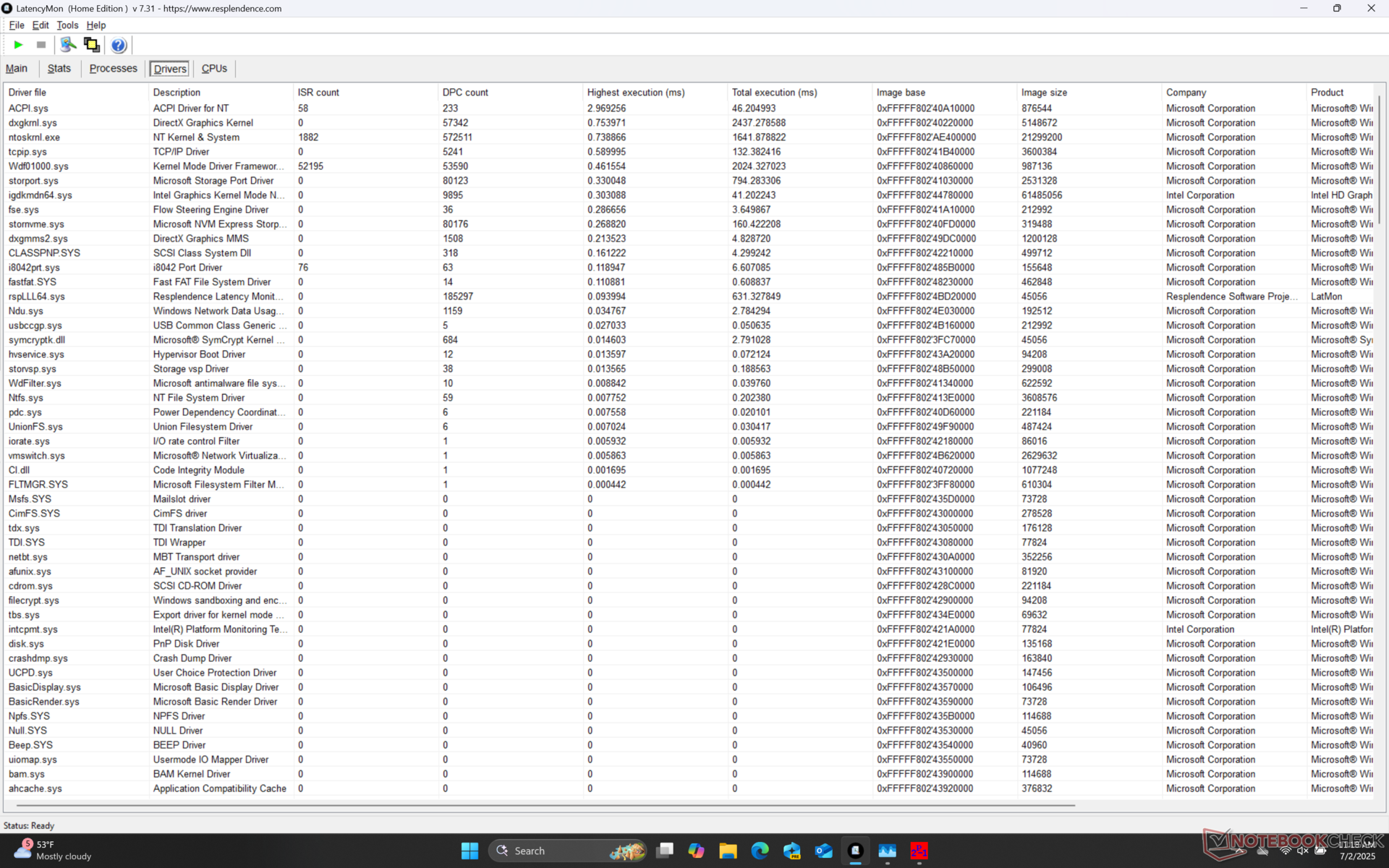Select the tcpip.sys driver row
This screenshot has height=868, width=1389.
pos(689,152)
